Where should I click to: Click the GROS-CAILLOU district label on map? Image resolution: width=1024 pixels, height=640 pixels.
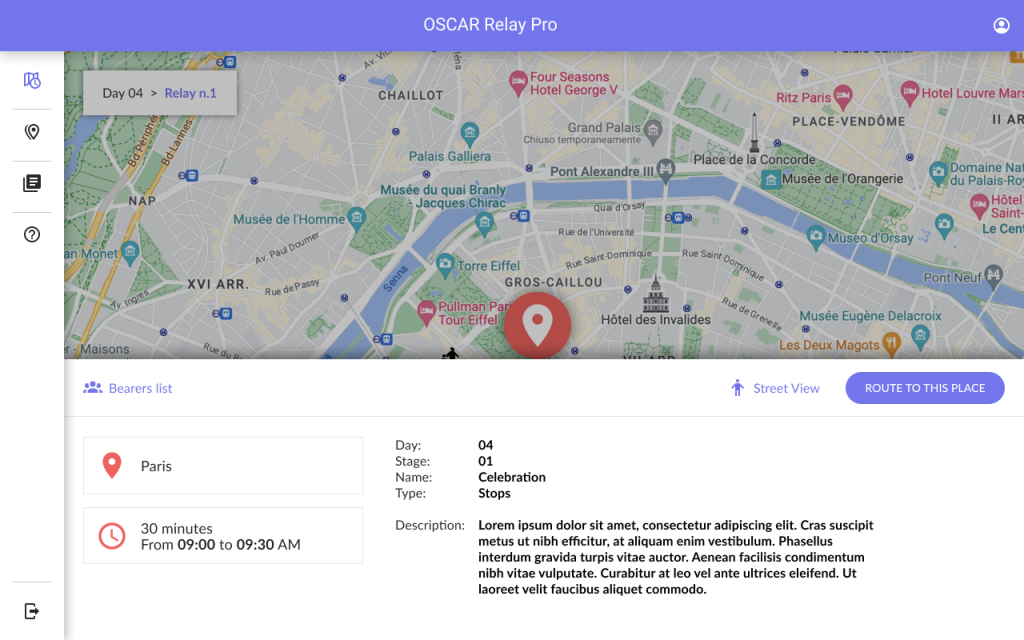[x=554, y=282]
